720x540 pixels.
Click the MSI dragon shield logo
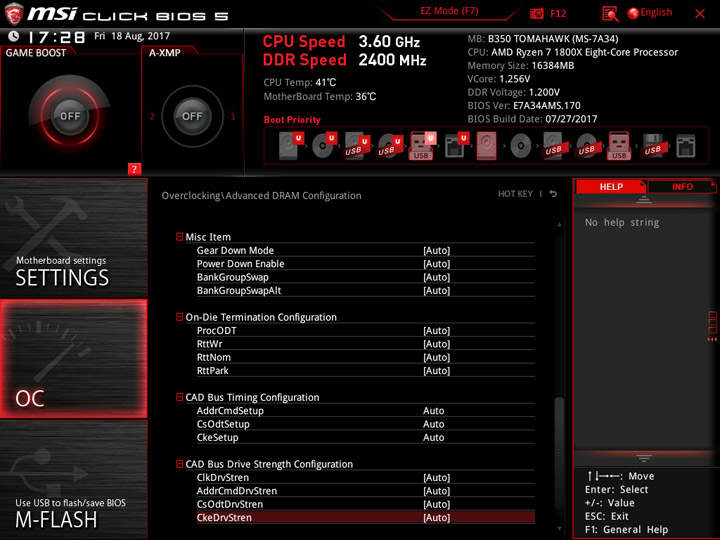pyautogui.click(x=13, y=14)
